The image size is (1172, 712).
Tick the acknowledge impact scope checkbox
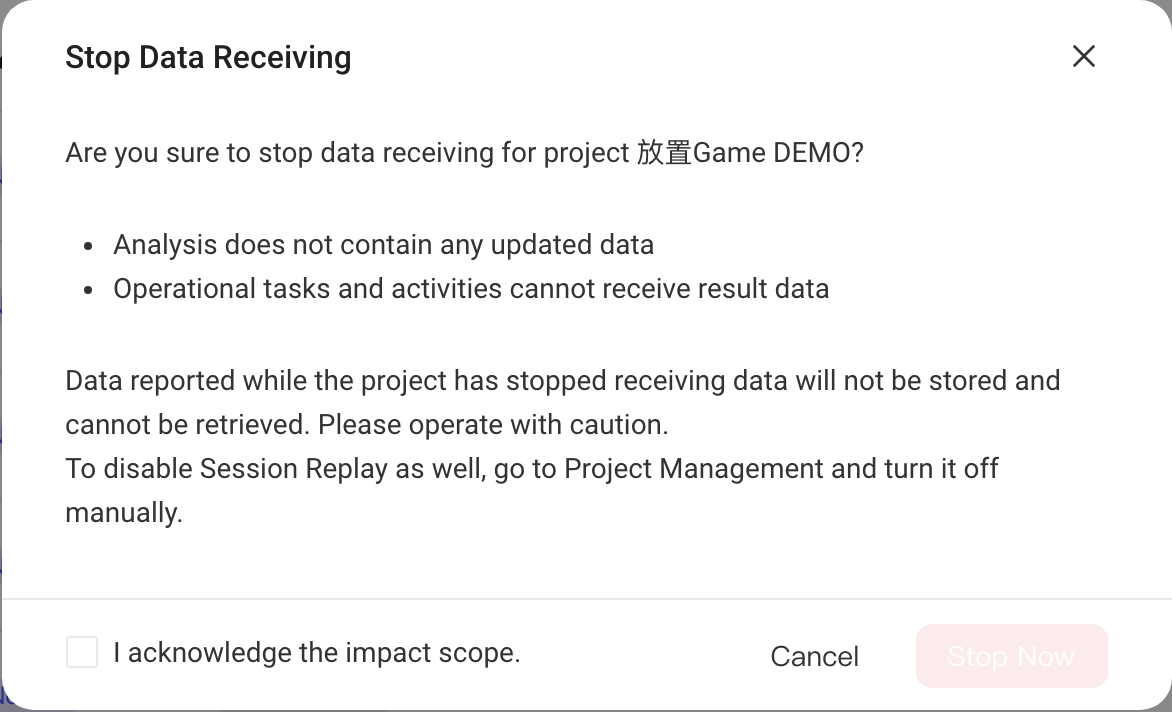pyautogui.click(x=81, y=652)
